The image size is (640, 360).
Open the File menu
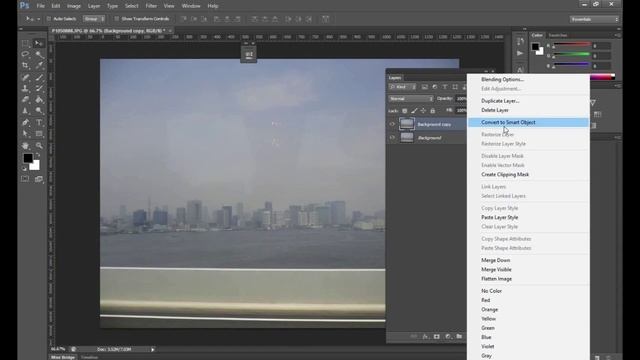pos(40,6)
